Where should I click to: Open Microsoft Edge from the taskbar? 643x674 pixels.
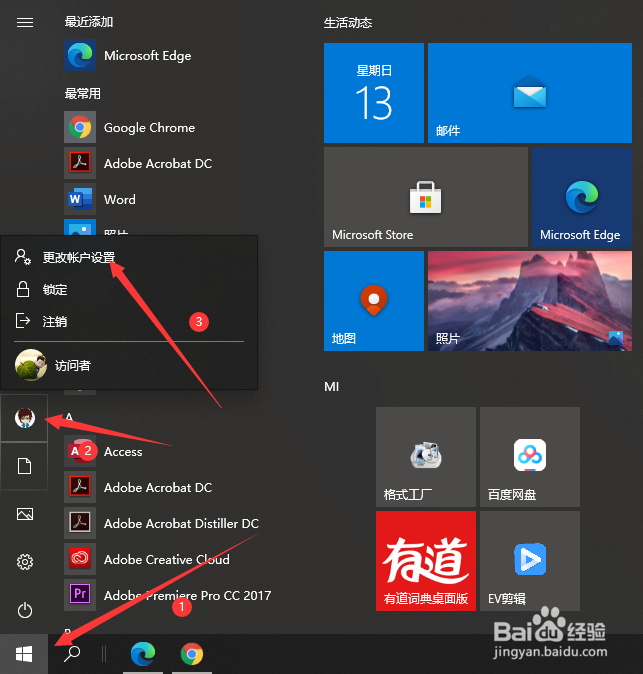pos(143,654)
